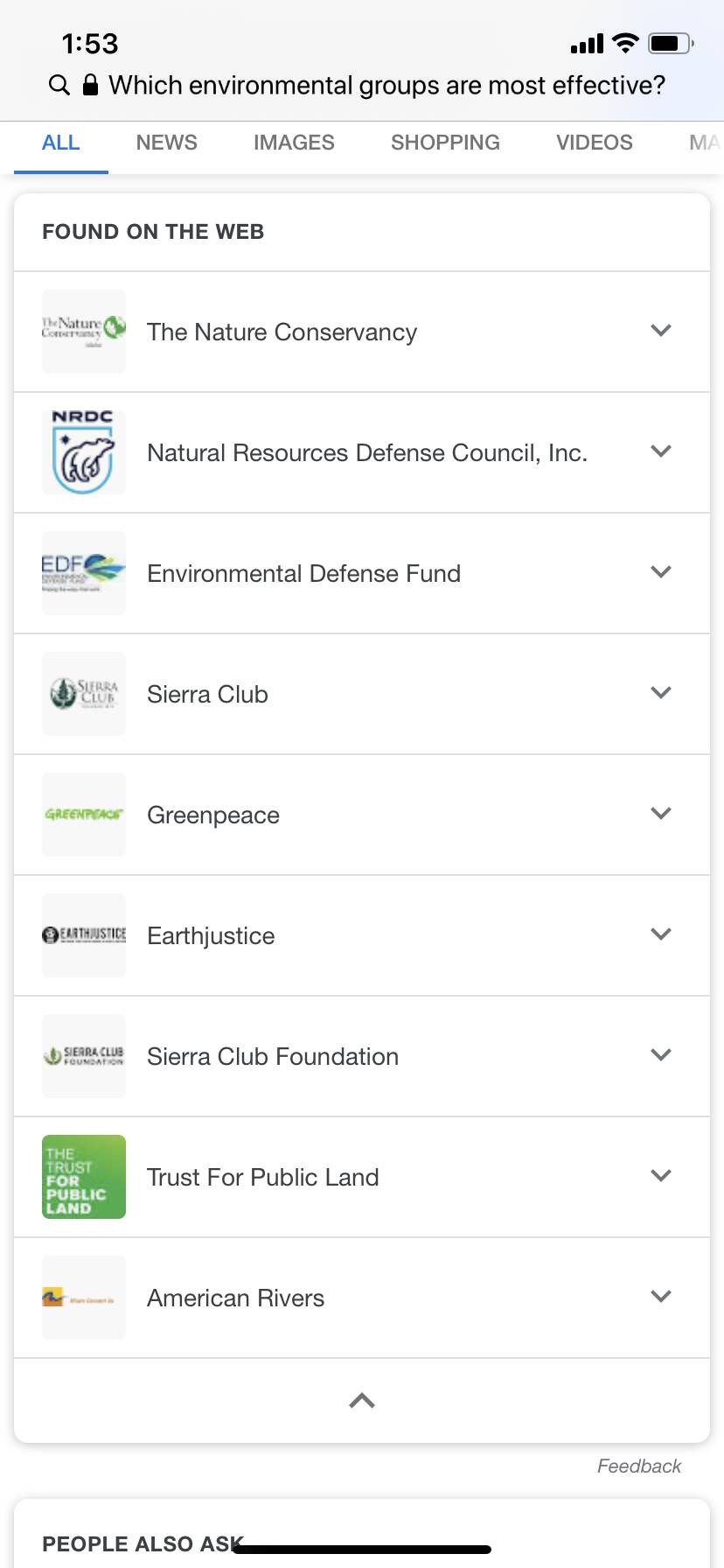Expand the Earthjustice chevron
The height and width of the screenshot is (1568, 724).
click(661, 934)
